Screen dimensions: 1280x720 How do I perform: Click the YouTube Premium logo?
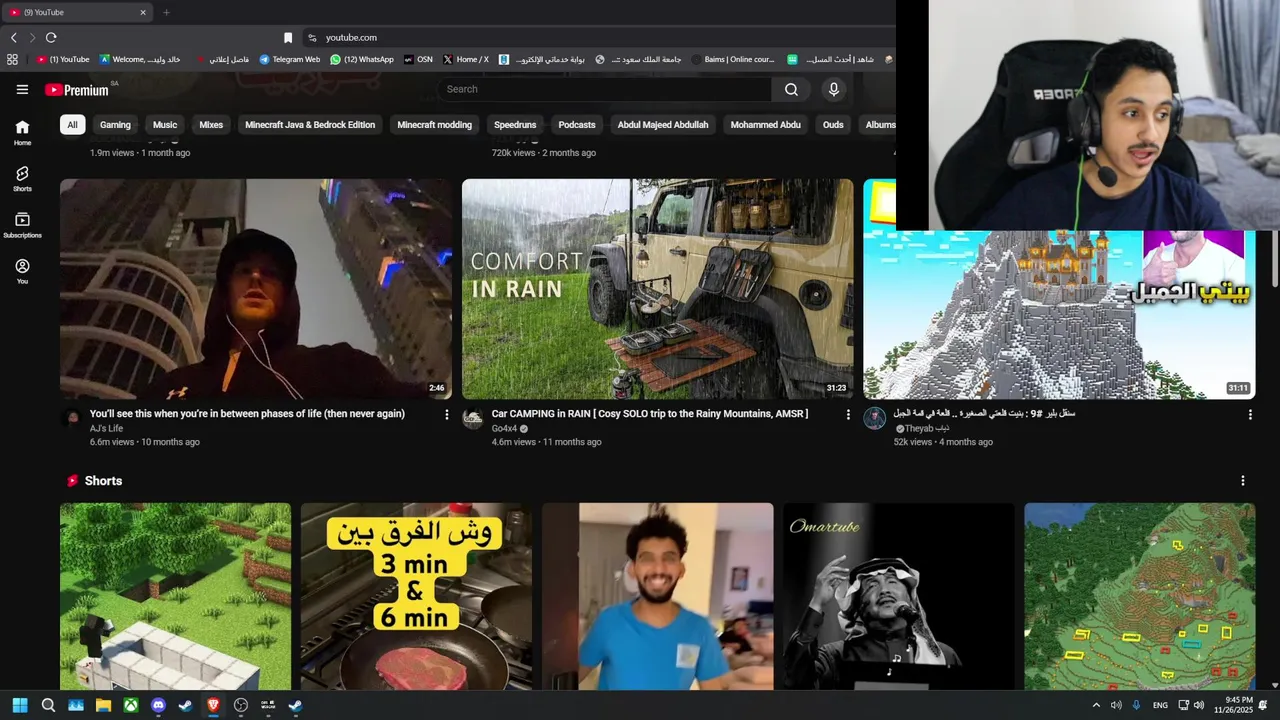(77, 90)
